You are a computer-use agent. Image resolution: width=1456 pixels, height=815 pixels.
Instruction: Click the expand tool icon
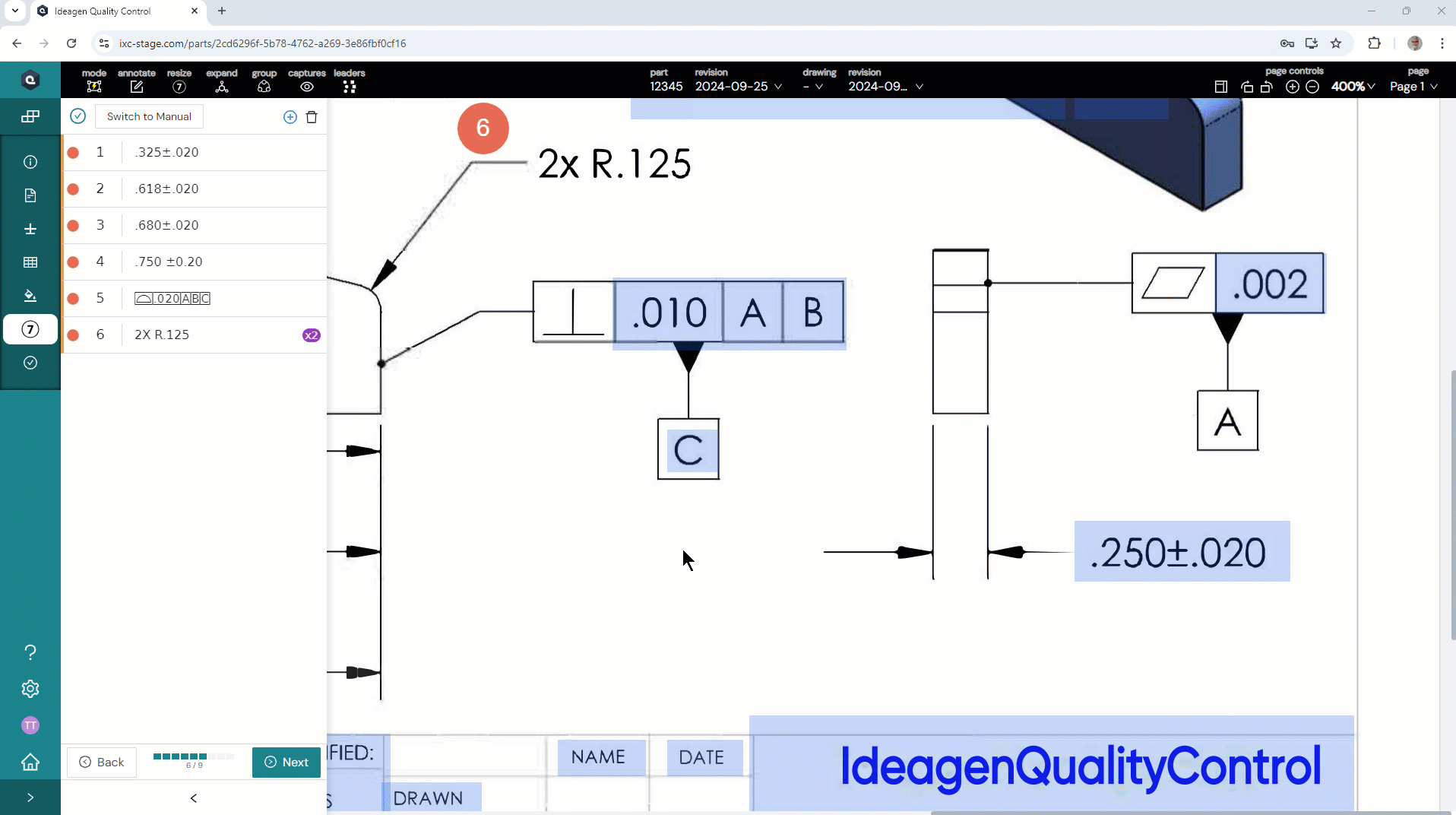tap(222, 87)
